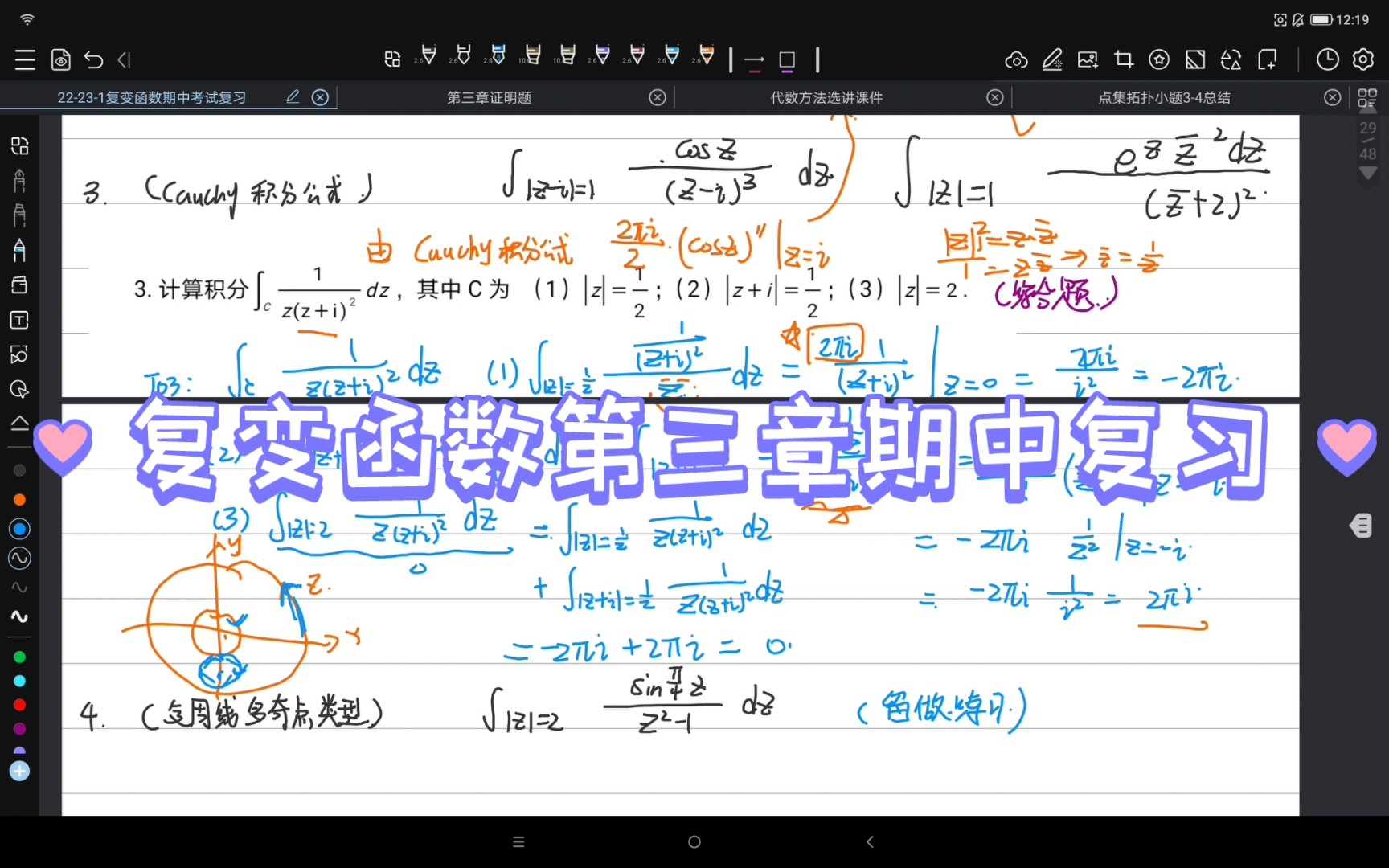Select the blue 2.8 fountain pen preset

pos(496,55)
